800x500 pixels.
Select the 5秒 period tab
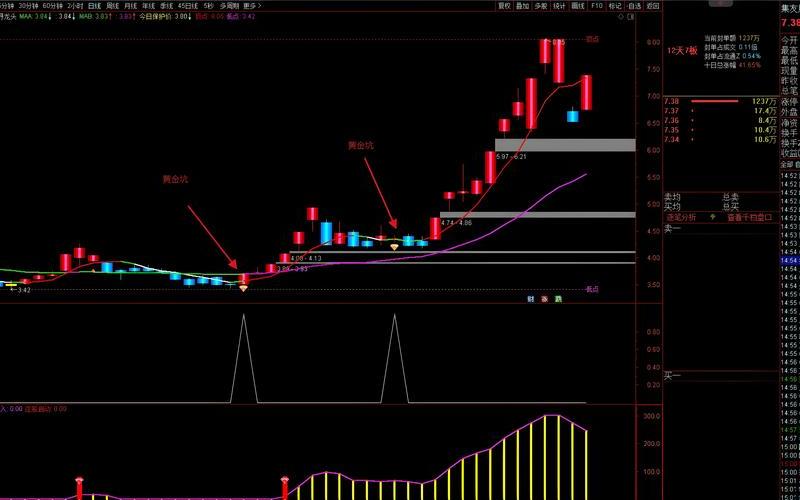209,6
